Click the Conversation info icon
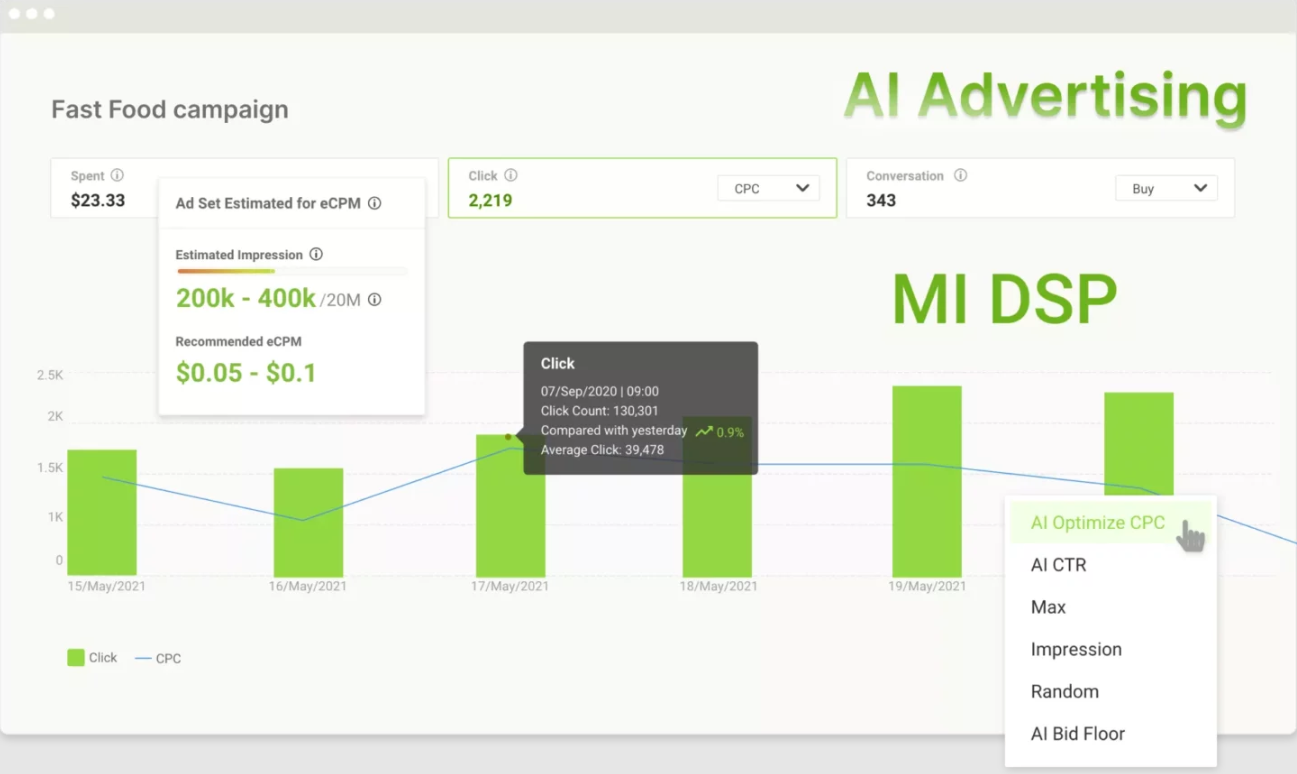 pos(960,175)
